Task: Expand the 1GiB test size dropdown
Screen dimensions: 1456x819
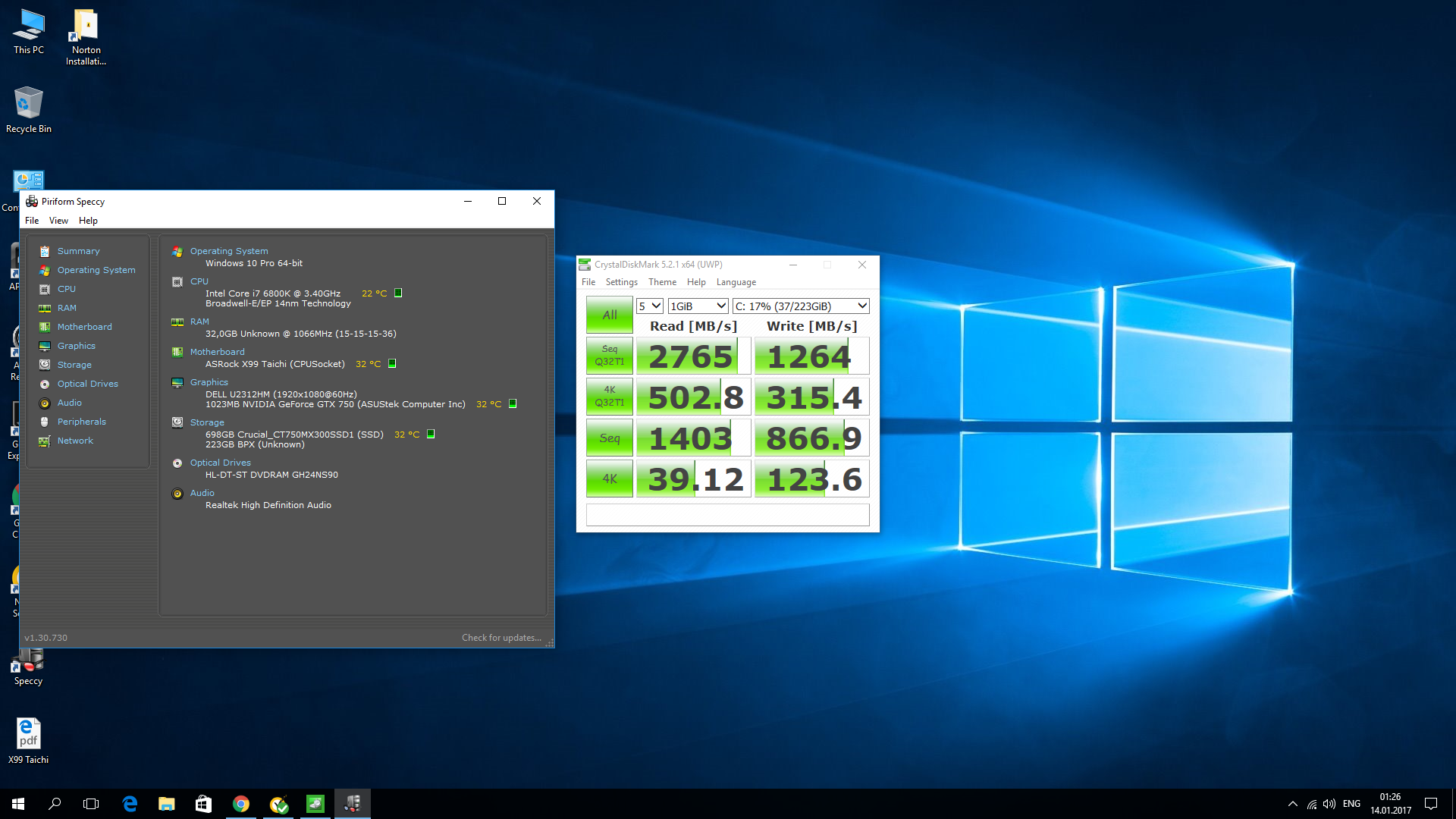Action: [x=698, y=306]
